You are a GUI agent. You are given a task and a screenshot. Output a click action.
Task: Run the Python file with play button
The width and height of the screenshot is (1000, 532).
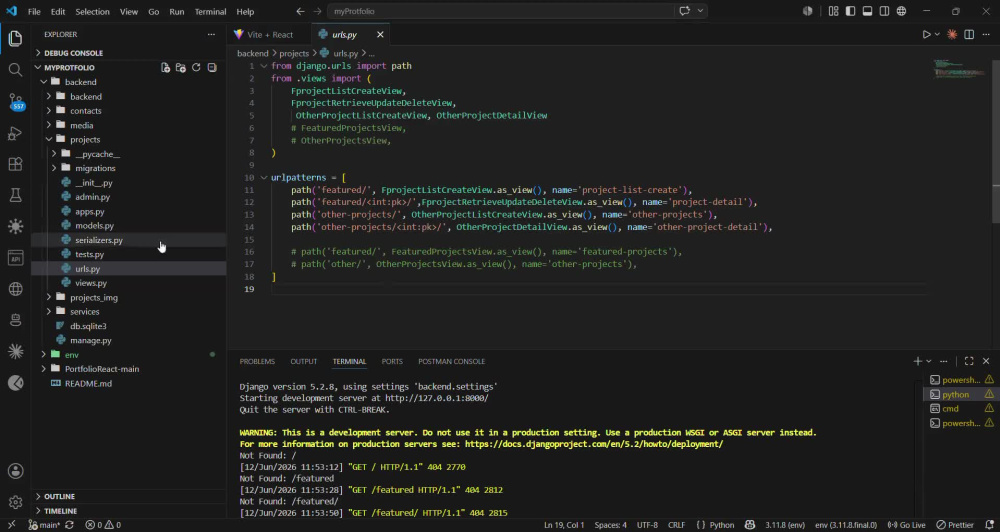927,34
